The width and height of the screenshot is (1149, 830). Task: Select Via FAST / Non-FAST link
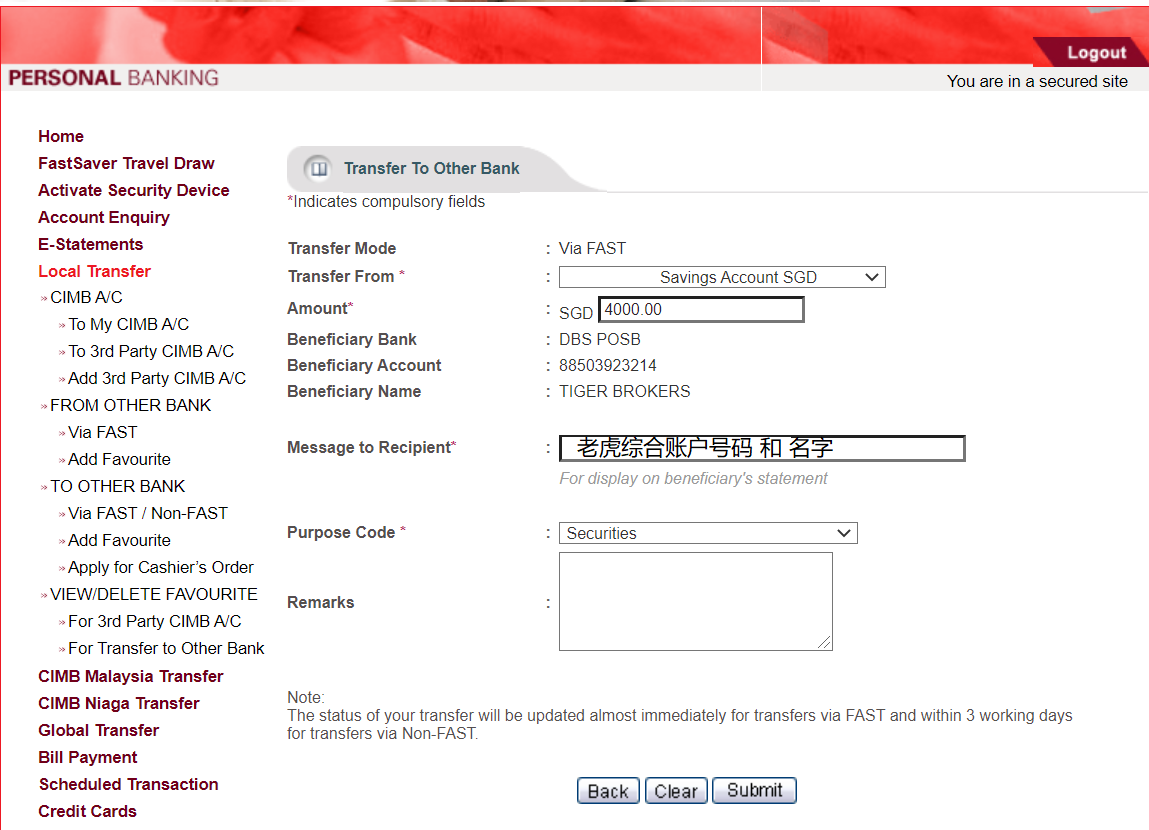point(148,514)
